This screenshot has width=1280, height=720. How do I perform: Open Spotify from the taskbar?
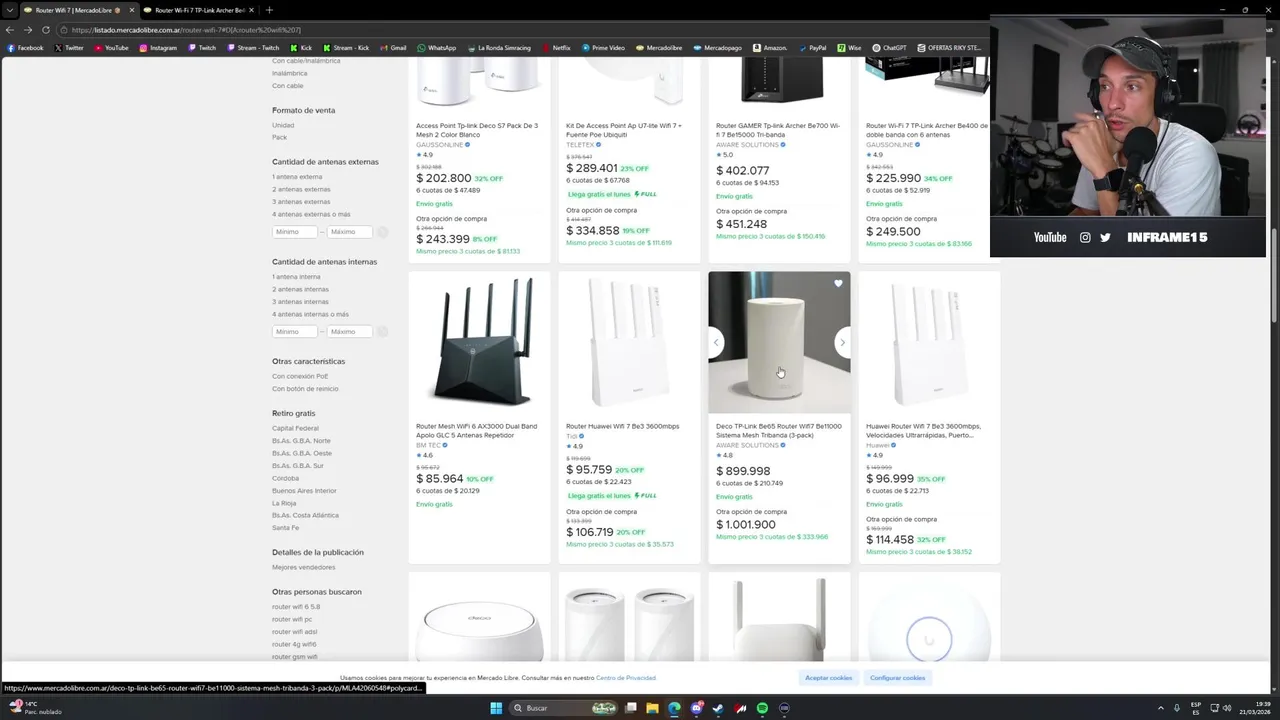(x=762, y=708)
